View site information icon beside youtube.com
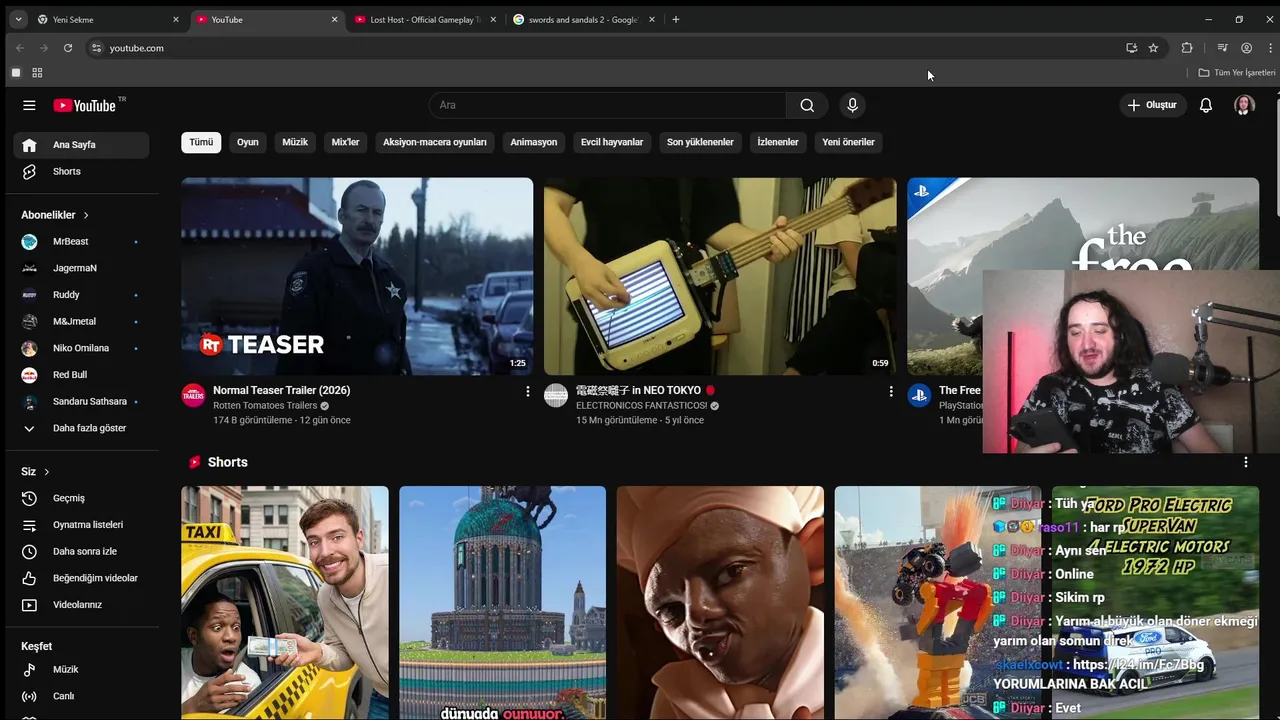 click(96, 48)
